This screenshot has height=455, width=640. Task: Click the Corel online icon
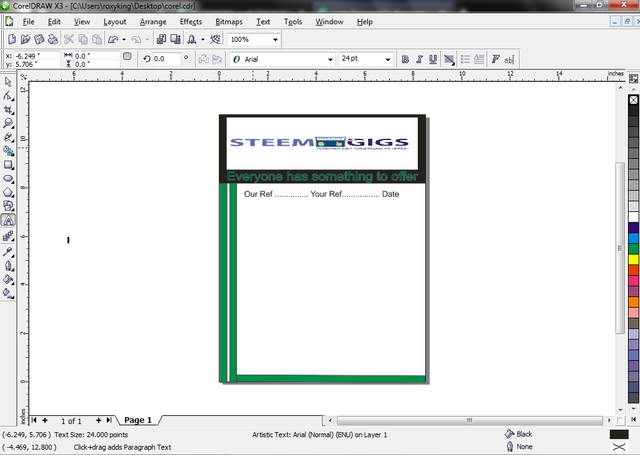click(x=215, y=39)
